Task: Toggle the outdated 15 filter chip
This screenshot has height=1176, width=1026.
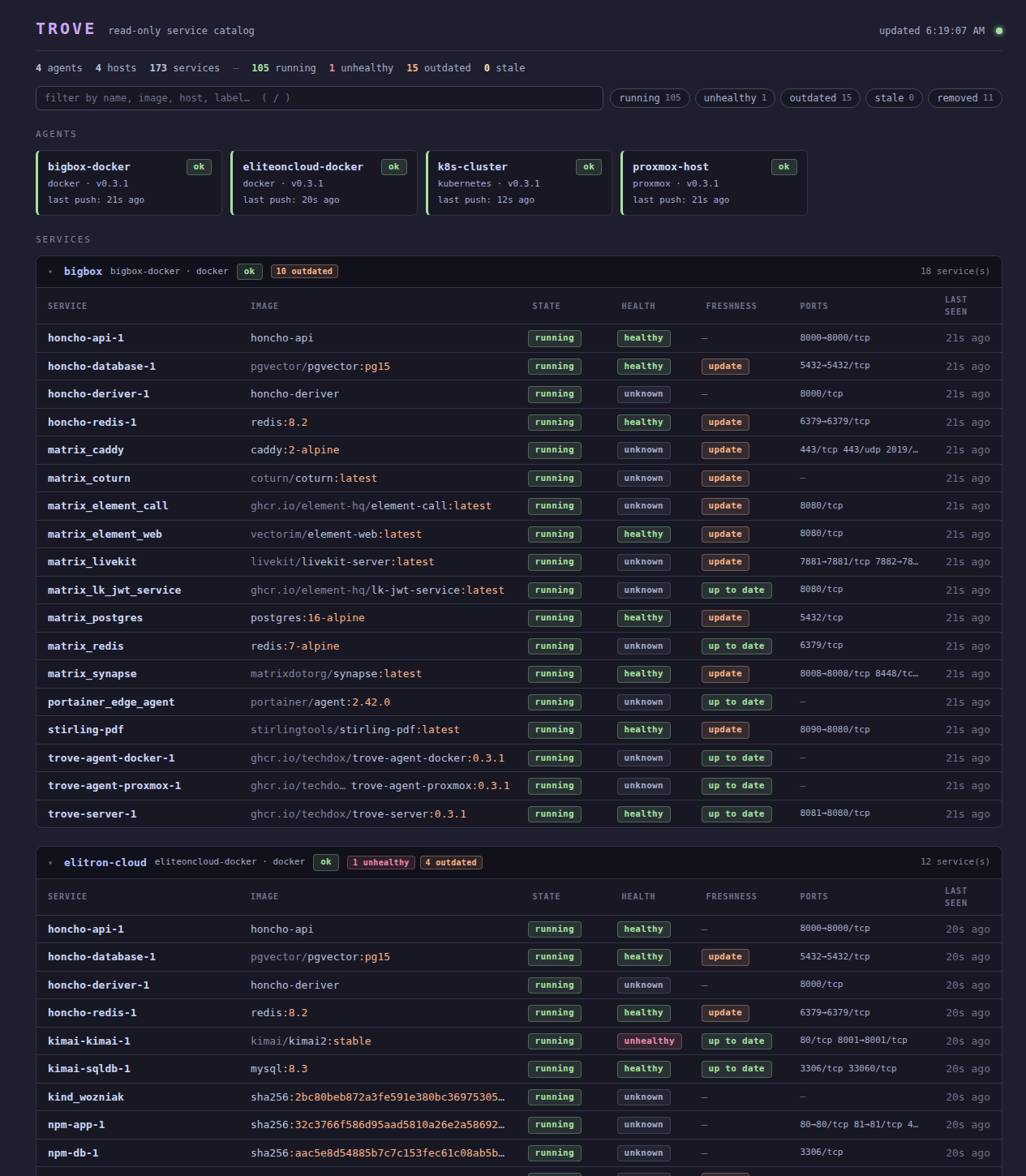Action: [820, 98]
